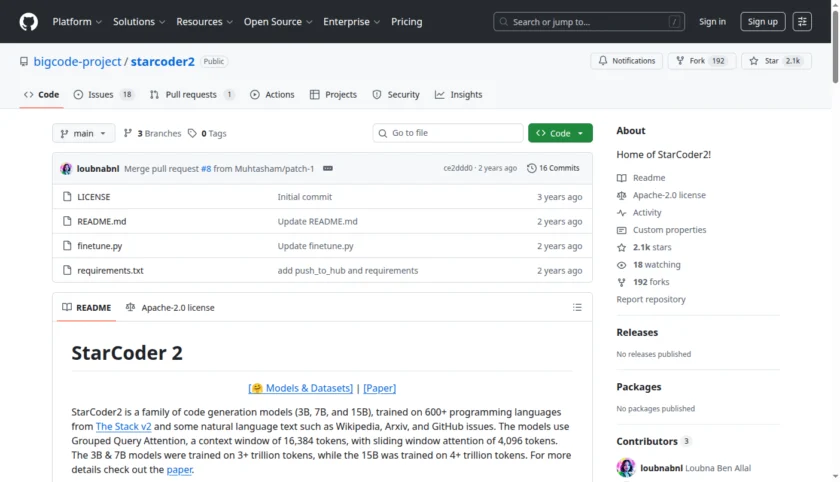Click the 18 watching sidebar link
This screenshot has width=840, height=482.
[x=656, y=265]
